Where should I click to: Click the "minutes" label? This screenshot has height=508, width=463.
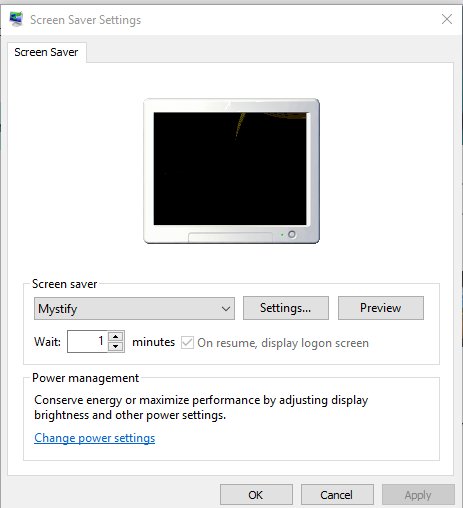[154, 342]
